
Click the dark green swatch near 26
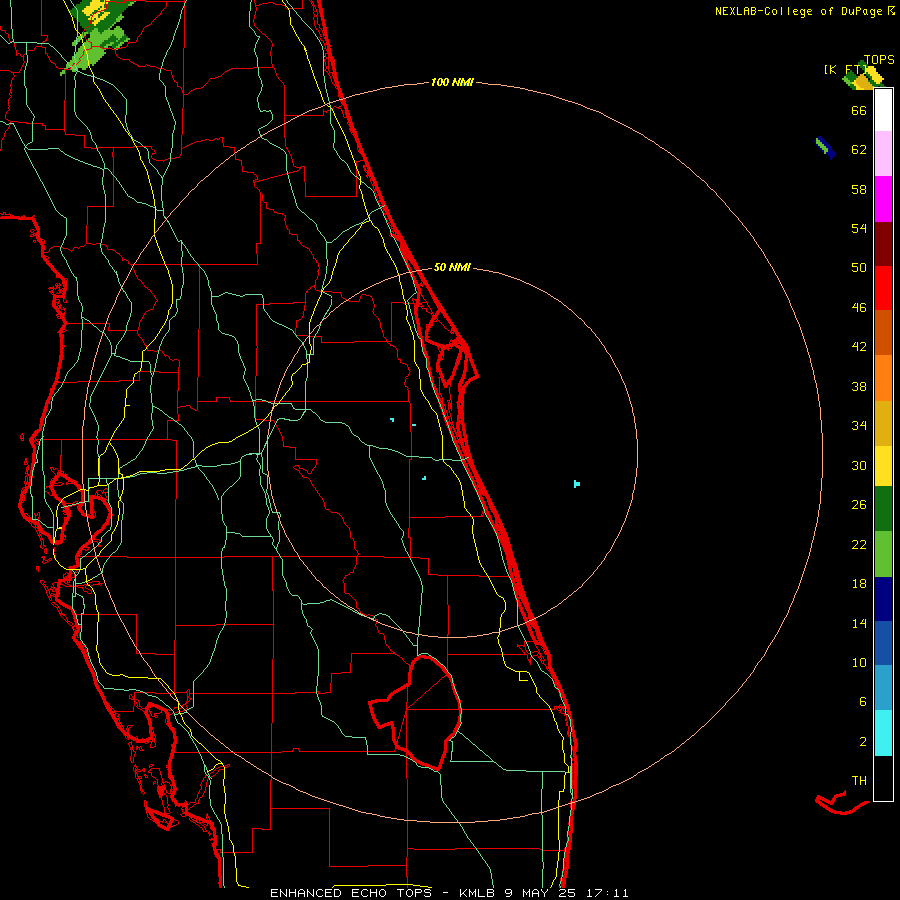coord(883,509)
